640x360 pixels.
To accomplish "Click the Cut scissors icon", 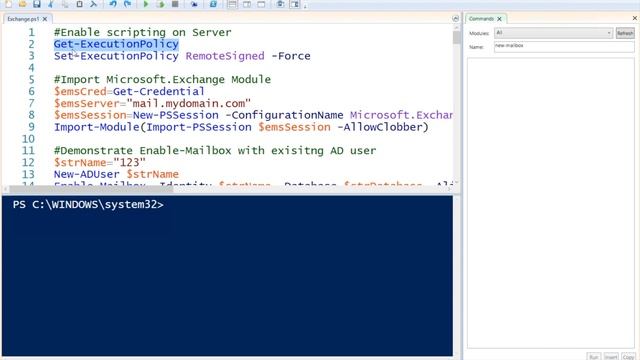I will [x=51, y=4].
